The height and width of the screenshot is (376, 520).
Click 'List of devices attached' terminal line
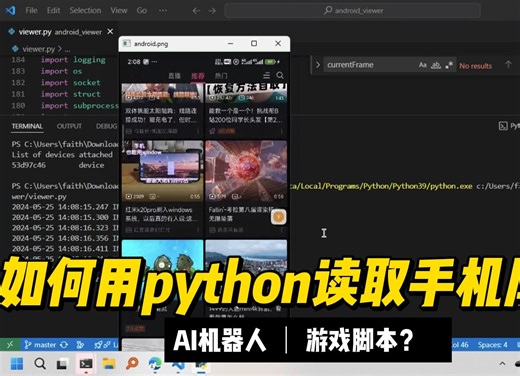(x=62, y=155)
